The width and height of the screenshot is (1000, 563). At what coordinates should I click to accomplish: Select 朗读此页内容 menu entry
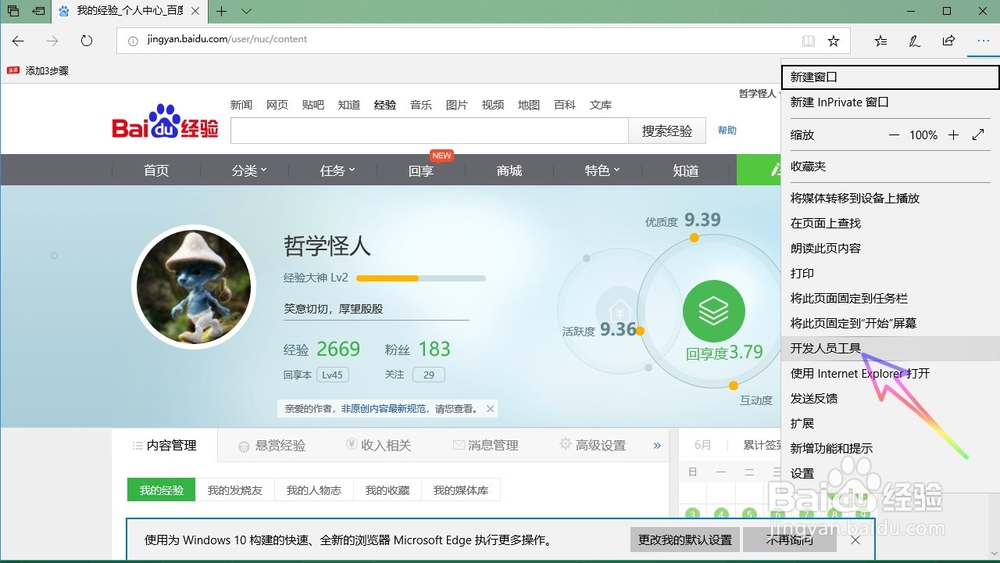tap(890, 248)
